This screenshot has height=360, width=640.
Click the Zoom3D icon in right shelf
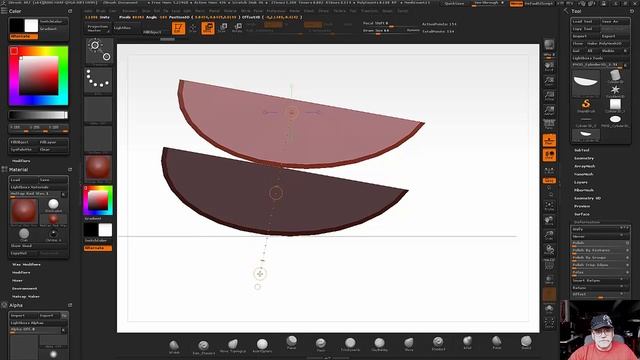549,236
